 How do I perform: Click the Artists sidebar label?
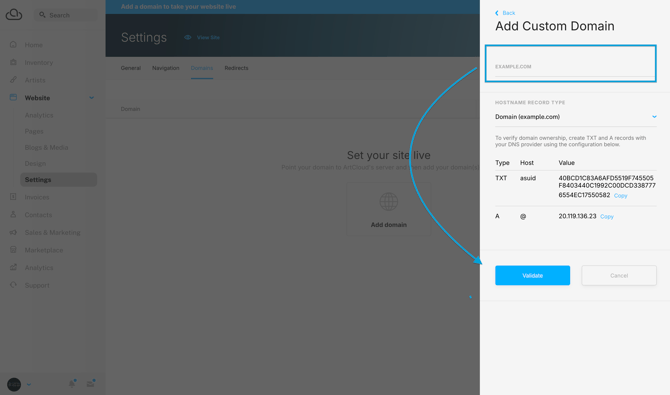[35, 80]
